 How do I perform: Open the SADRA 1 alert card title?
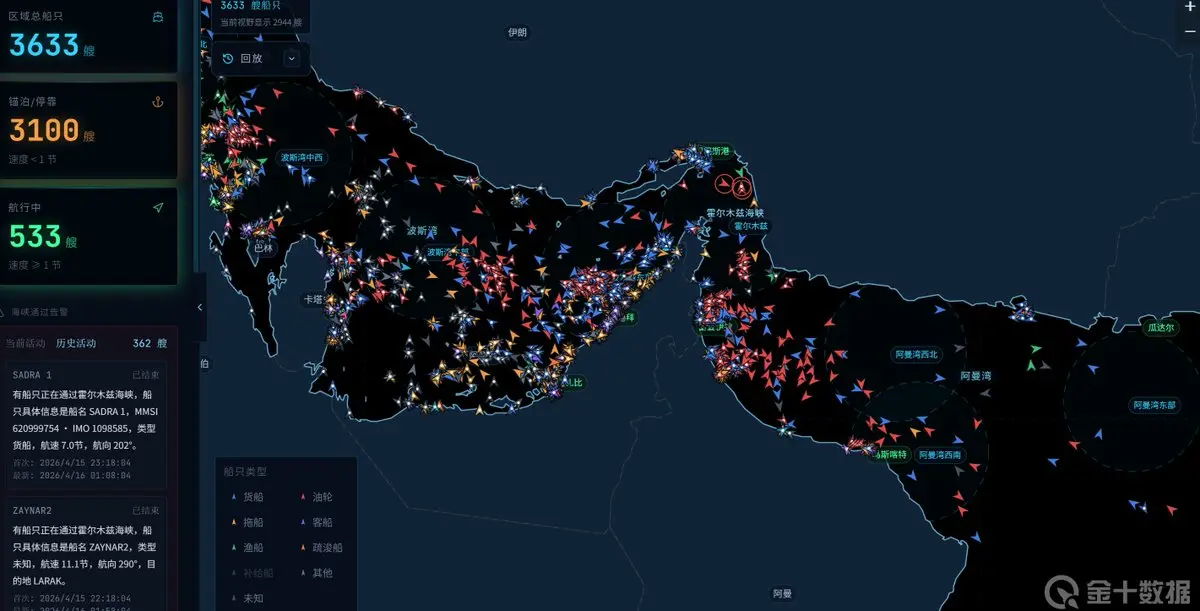click(x=32, y=375)
